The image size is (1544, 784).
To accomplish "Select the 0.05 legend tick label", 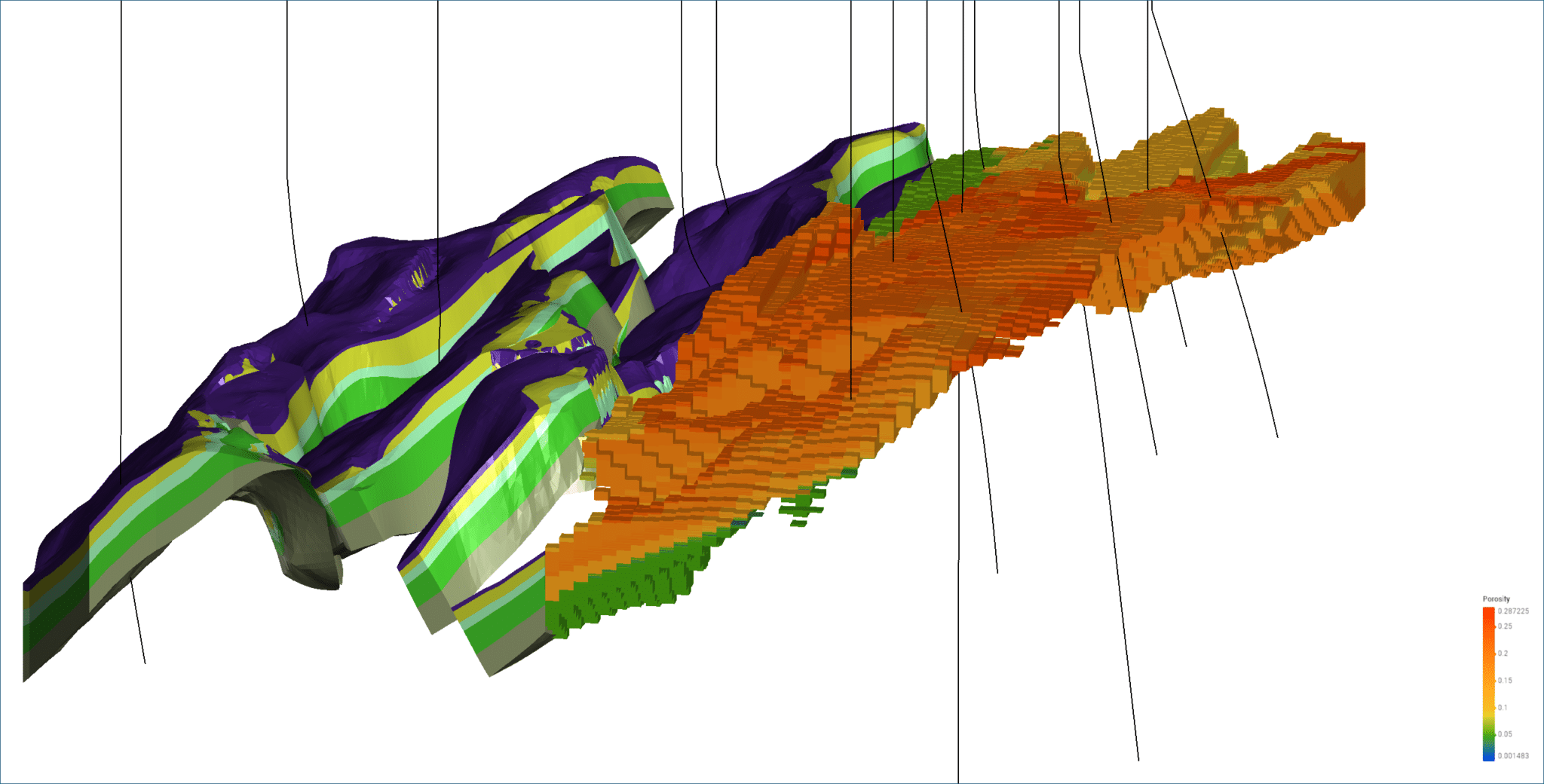I will [1505, 734].
